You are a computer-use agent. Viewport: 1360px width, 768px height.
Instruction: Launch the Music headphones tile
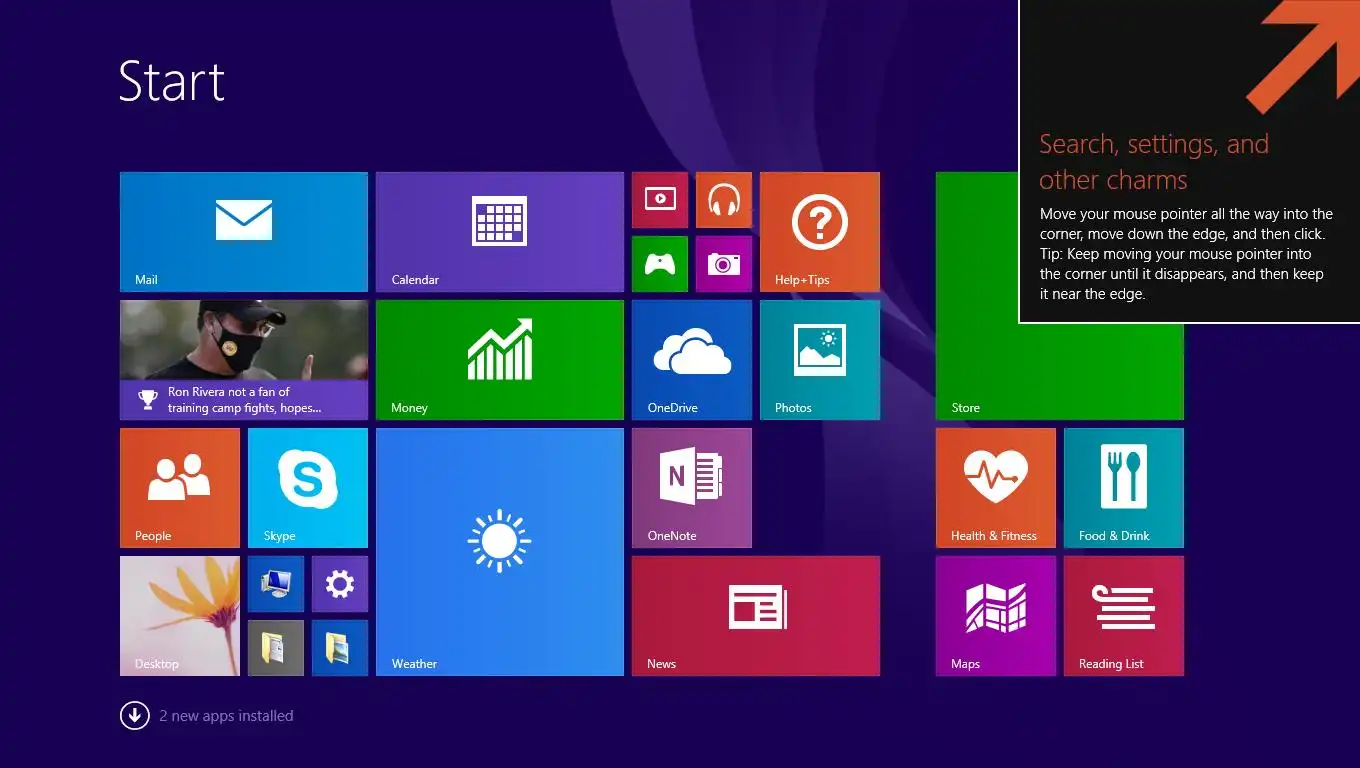coord(724,200)
